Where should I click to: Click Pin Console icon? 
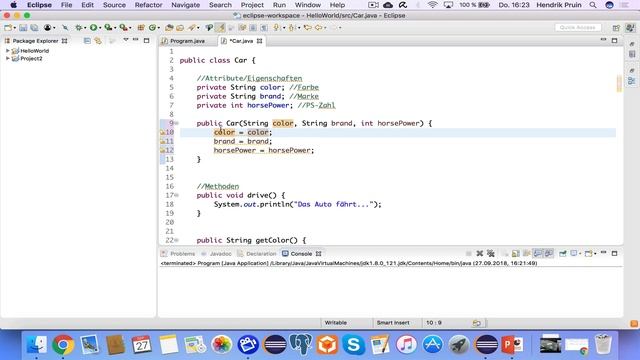coord(563,253)
